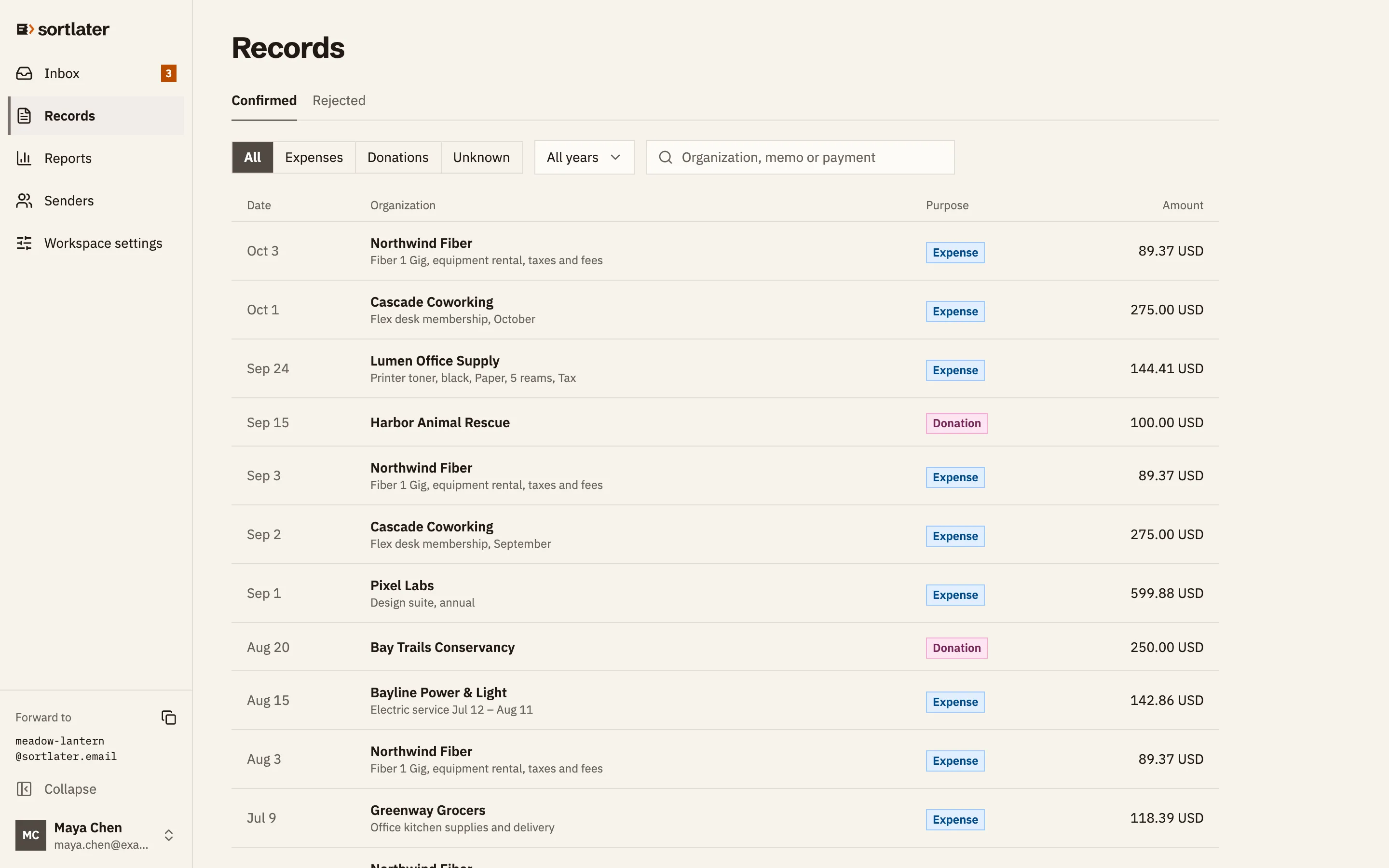Viewport: 1389px width, 868px height.
Task: Click the Amount column header
Action: tap(1183, 205)
